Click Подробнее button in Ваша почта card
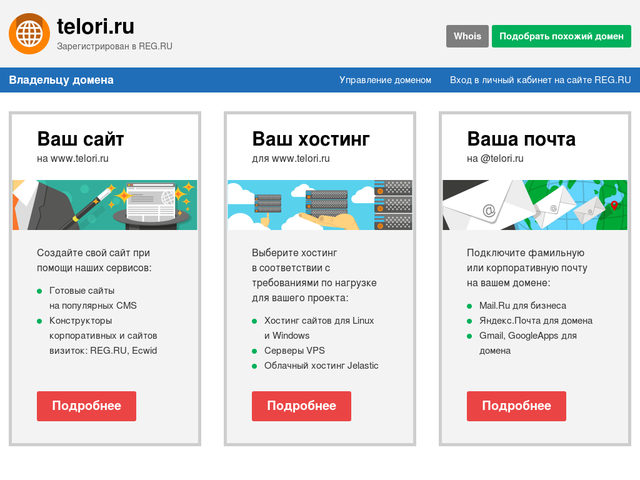The height and width of the screenshot is (480, 640). [517, 406]
